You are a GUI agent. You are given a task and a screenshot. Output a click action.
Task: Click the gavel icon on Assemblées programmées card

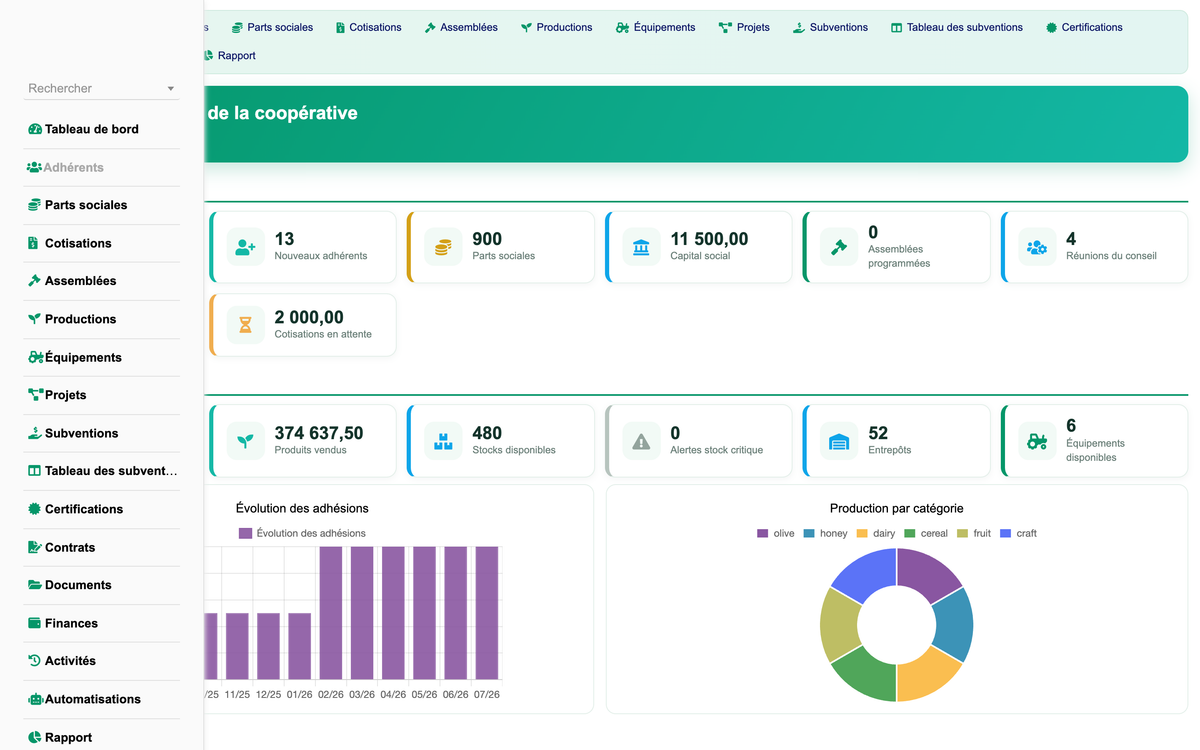839,247
